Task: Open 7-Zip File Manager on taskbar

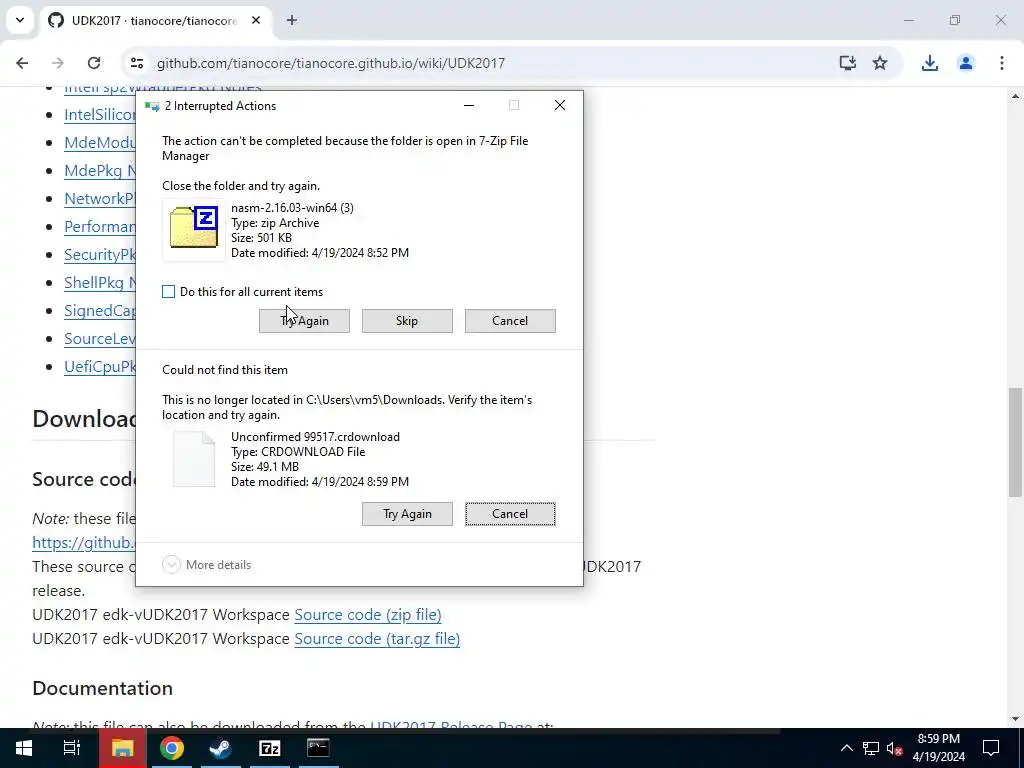Action: [269, 748]
